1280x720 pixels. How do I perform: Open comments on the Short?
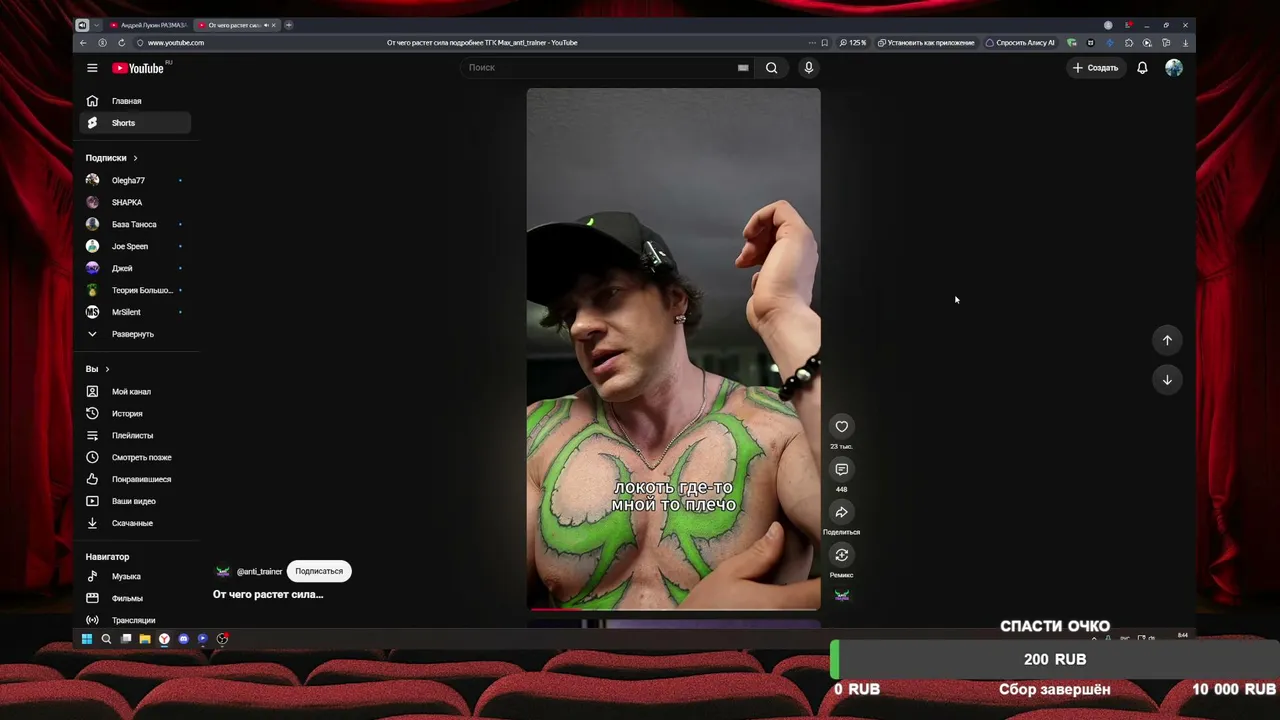click(x=842, y=470)
